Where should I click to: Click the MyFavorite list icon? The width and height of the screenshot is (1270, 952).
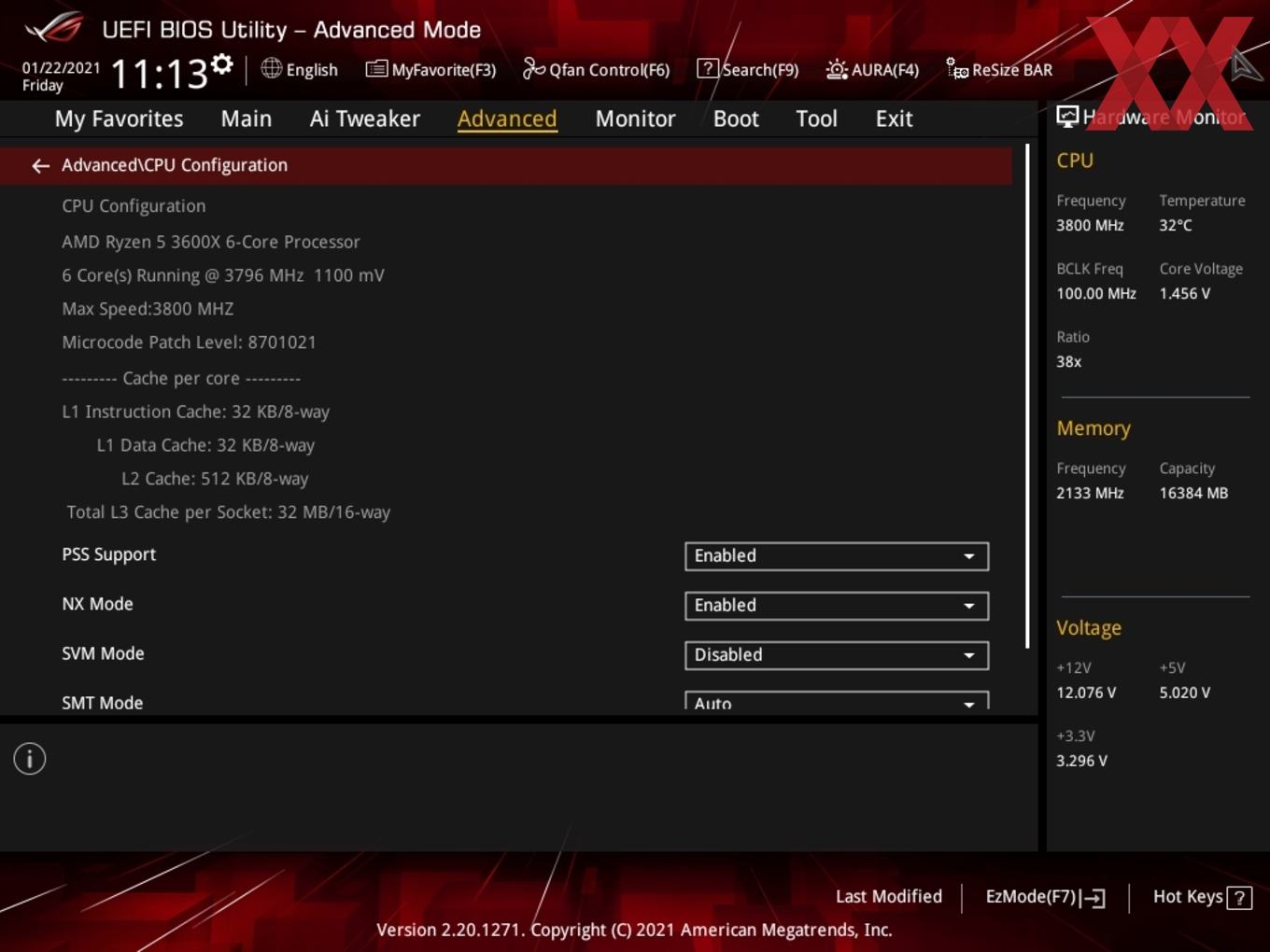[376, 69]
